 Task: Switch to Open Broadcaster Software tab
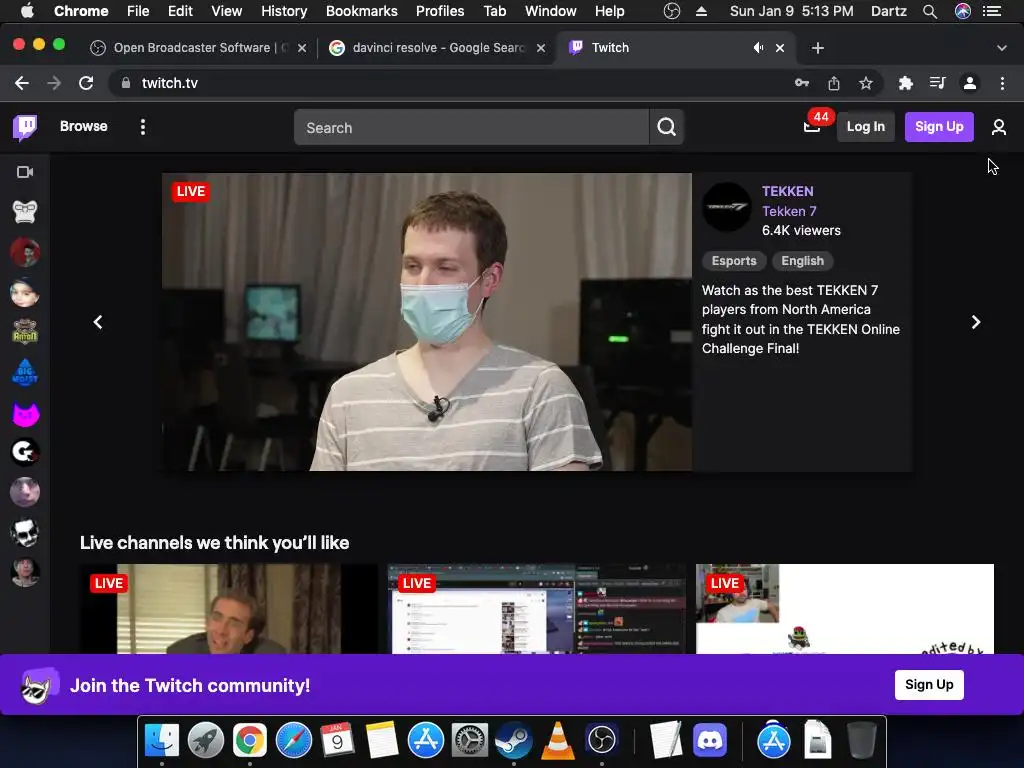point(199,48)
